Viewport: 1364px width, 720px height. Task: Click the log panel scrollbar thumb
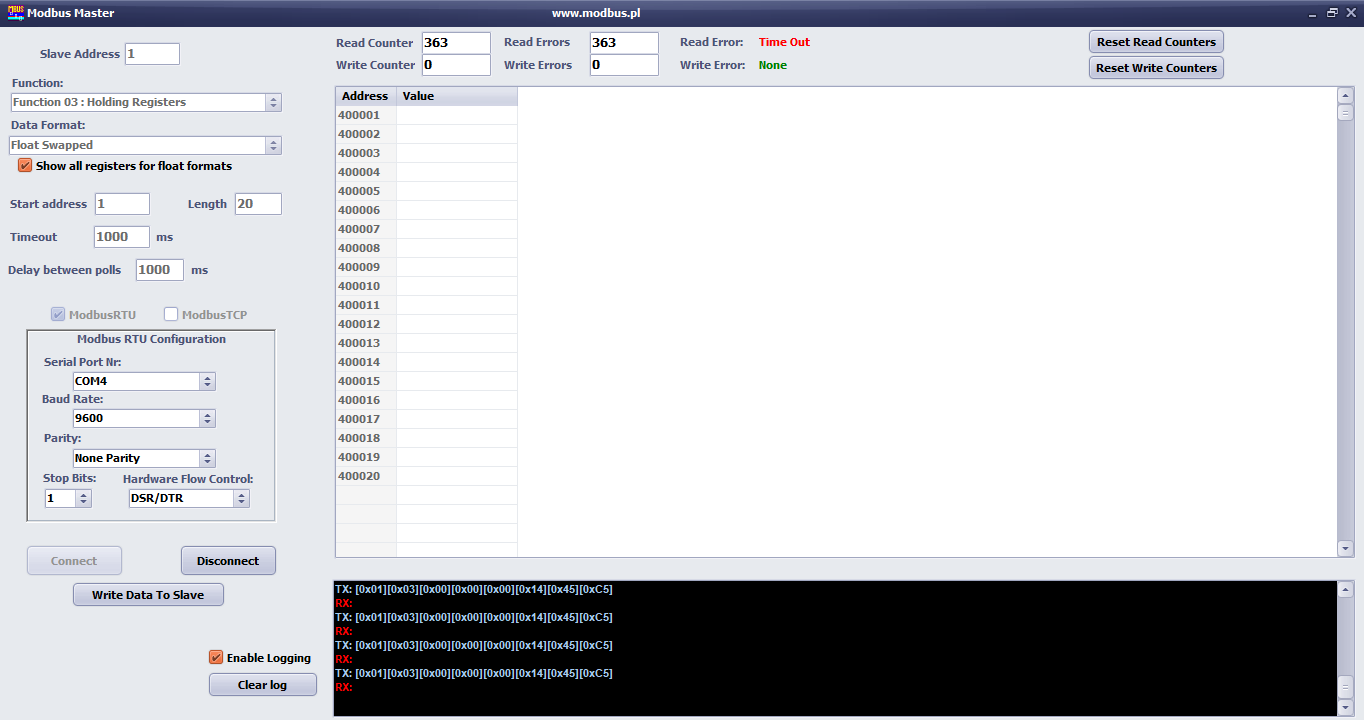point(1345,688)
